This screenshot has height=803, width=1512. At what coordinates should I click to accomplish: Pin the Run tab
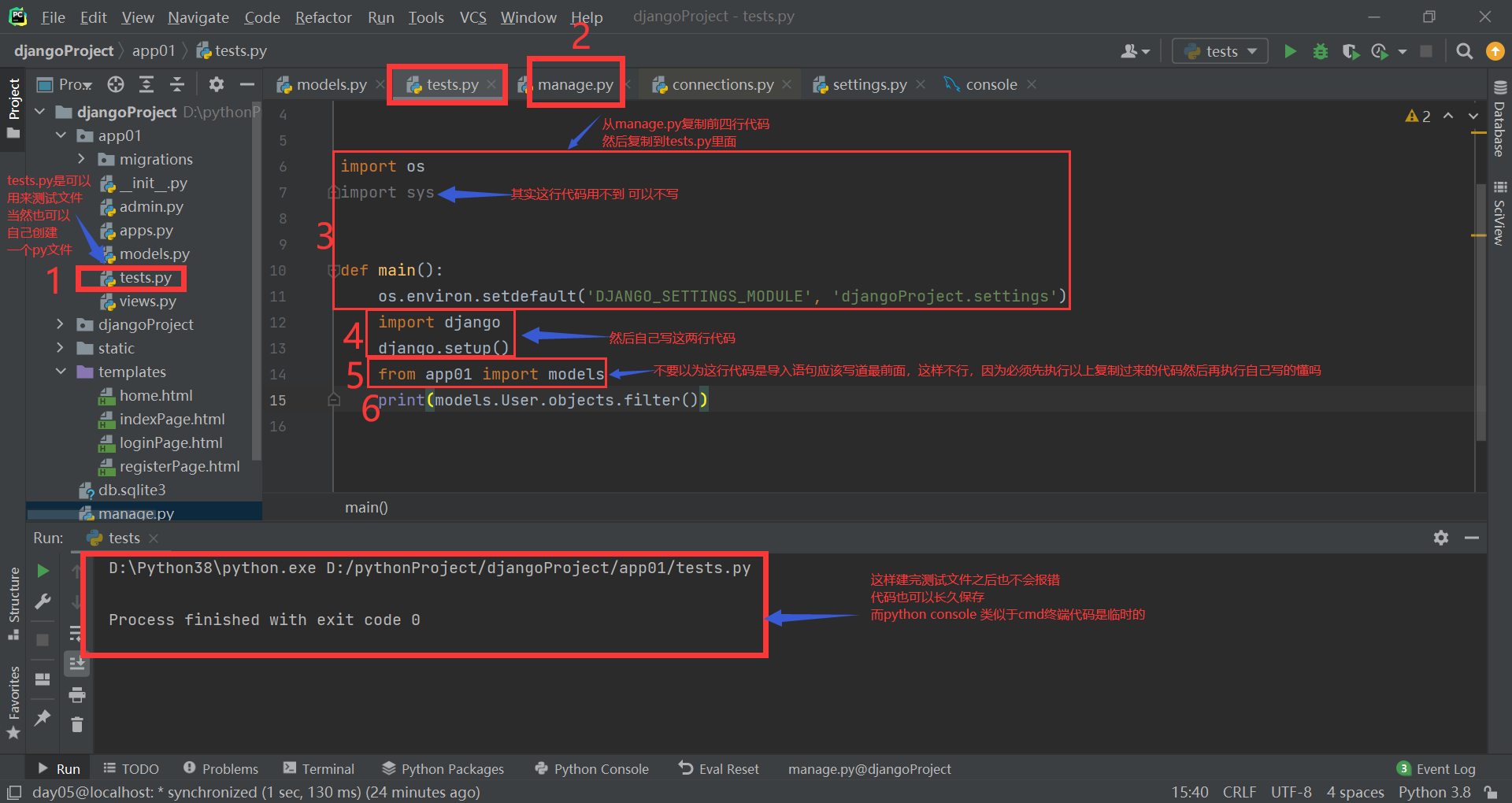point(43,717)
